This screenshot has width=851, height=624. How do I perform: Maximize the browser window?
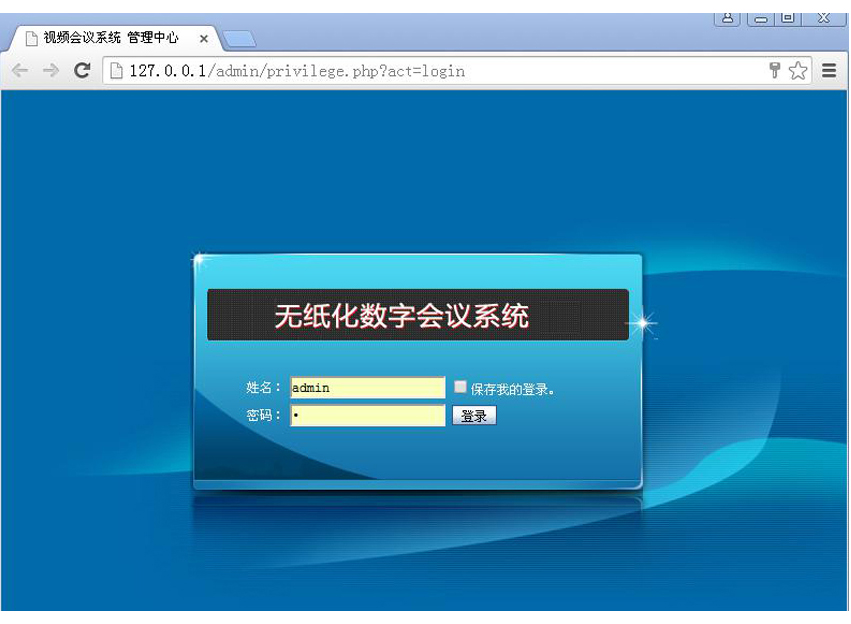click(x=789, y=18)
